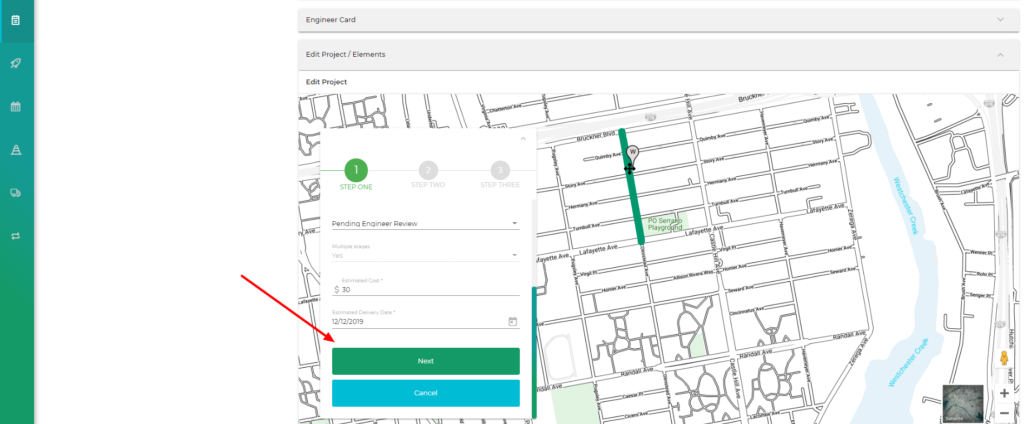The height and width of the screenshot is (424, 1024).
Task: Open the Pending Engineer Review dropdown
Action: coord(425,224)
